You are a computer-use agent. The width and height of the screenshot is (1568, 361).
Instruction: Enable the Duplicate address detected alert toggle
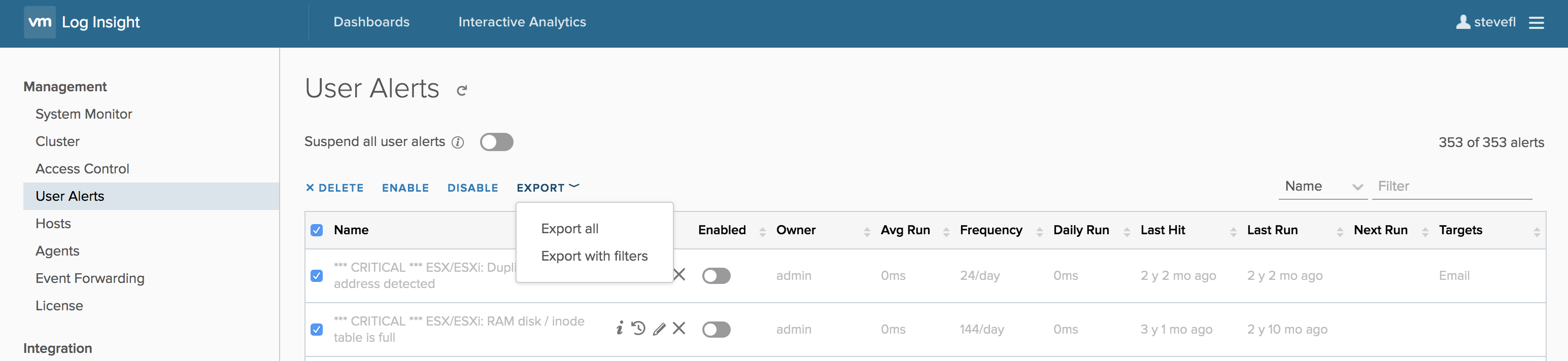coord(716,276)
